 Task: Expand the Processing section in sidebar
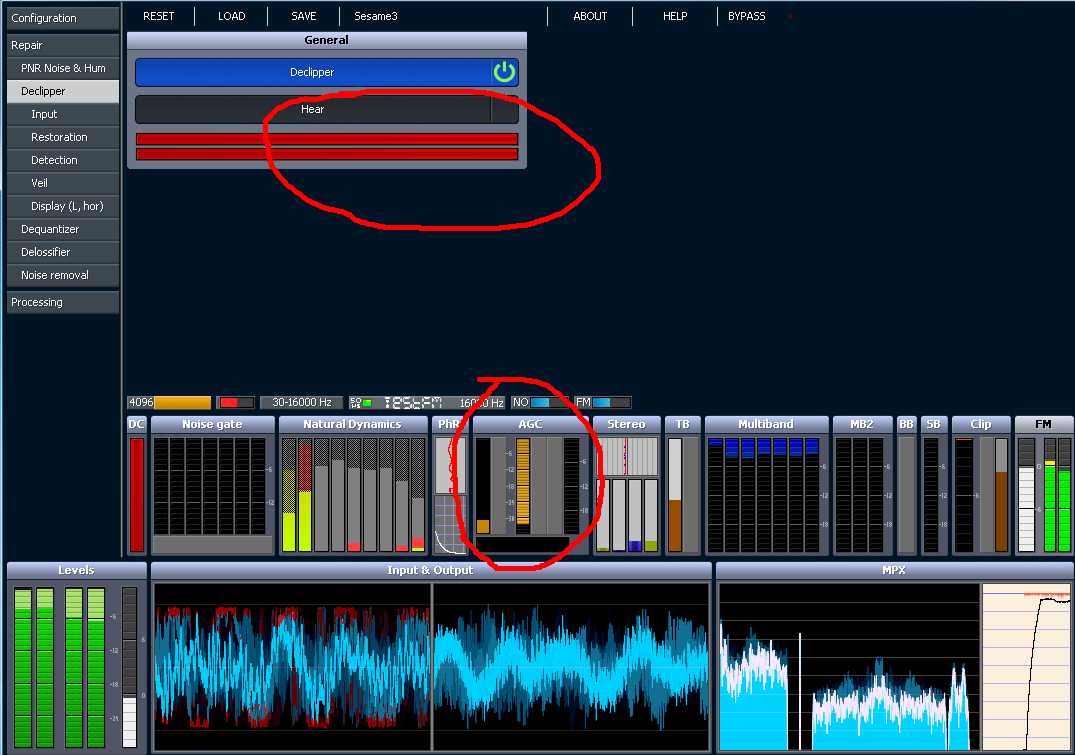coord(63,302)
